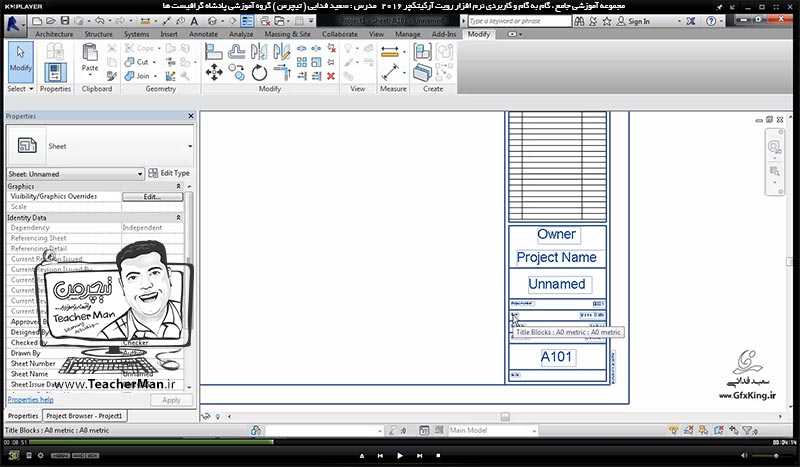Click the KMPlayer play button
The height and width of the screenshot is (467, 800).
point(399,455)
